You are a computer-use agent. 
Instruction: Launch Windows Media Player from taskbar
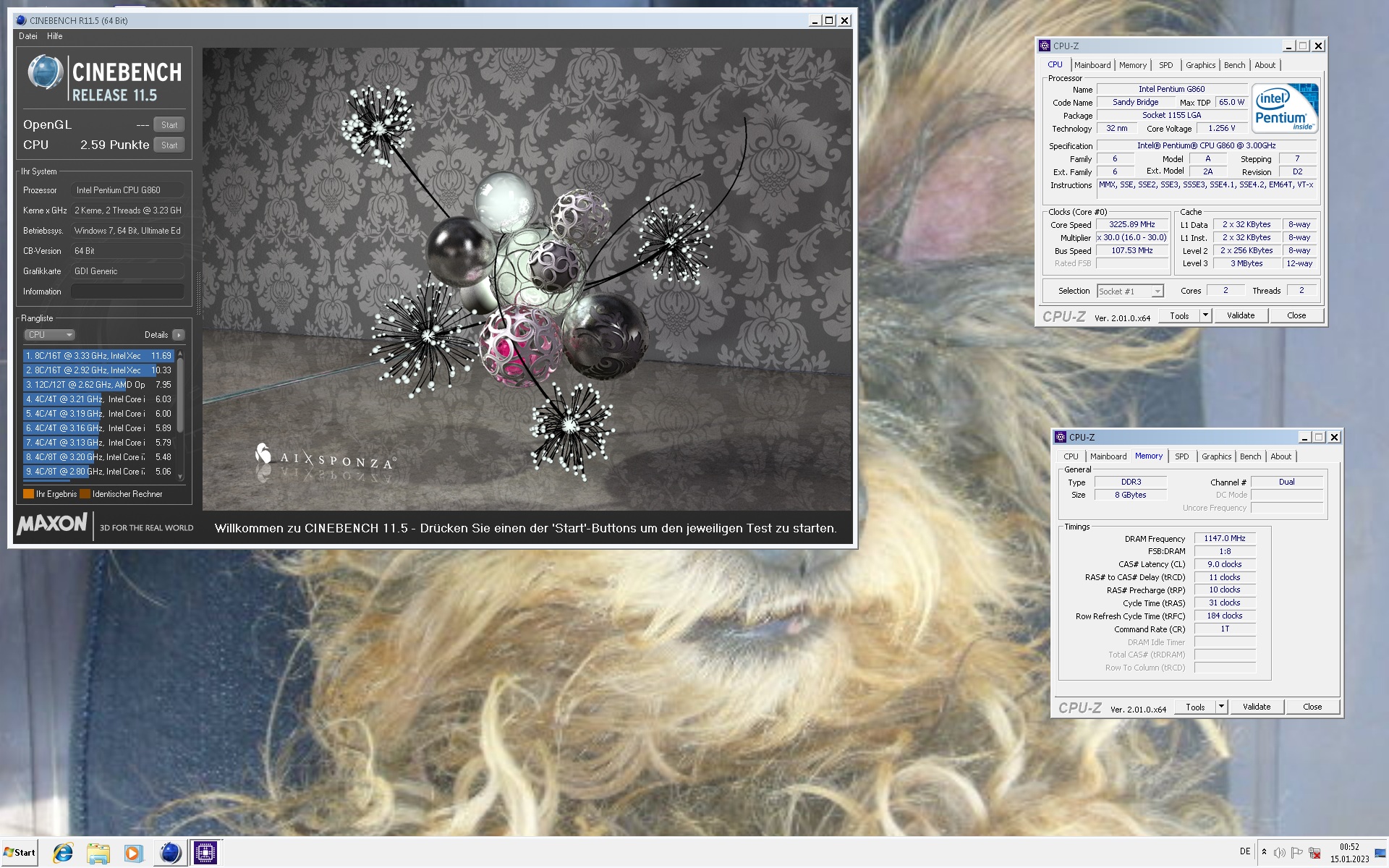133,853
